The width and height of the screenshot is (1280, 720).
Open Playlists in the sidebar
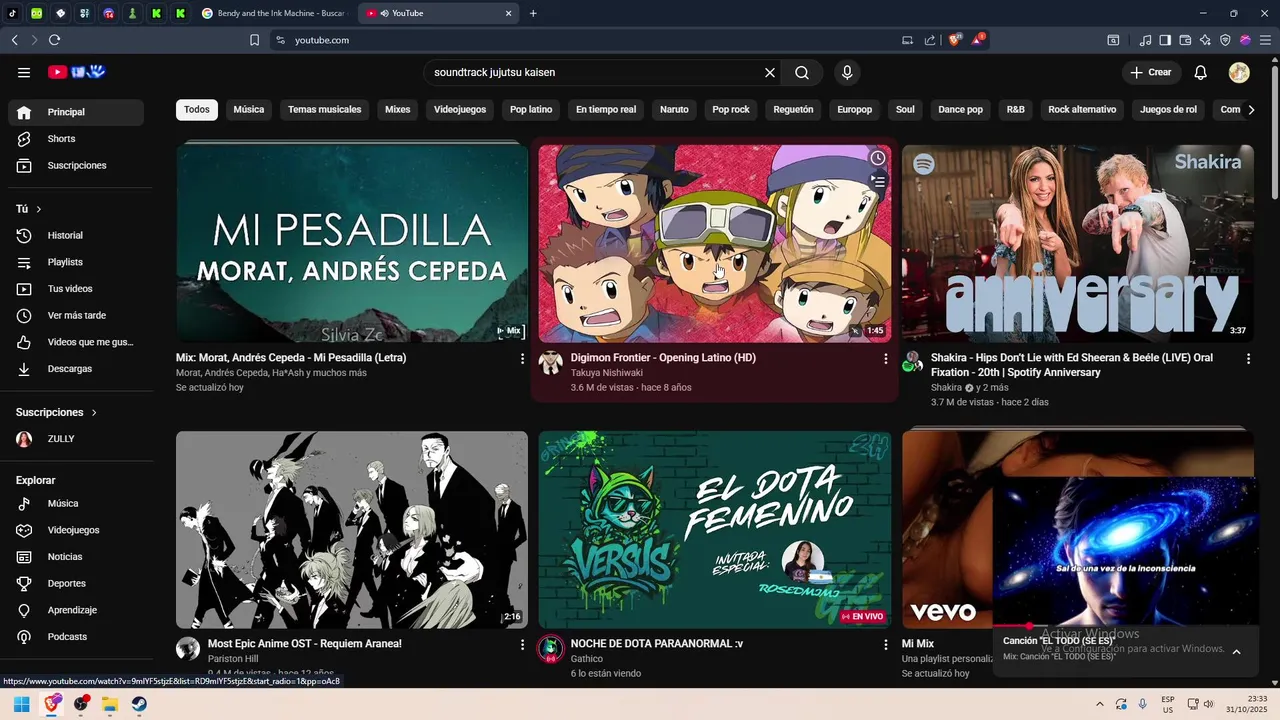coord(76,262)
